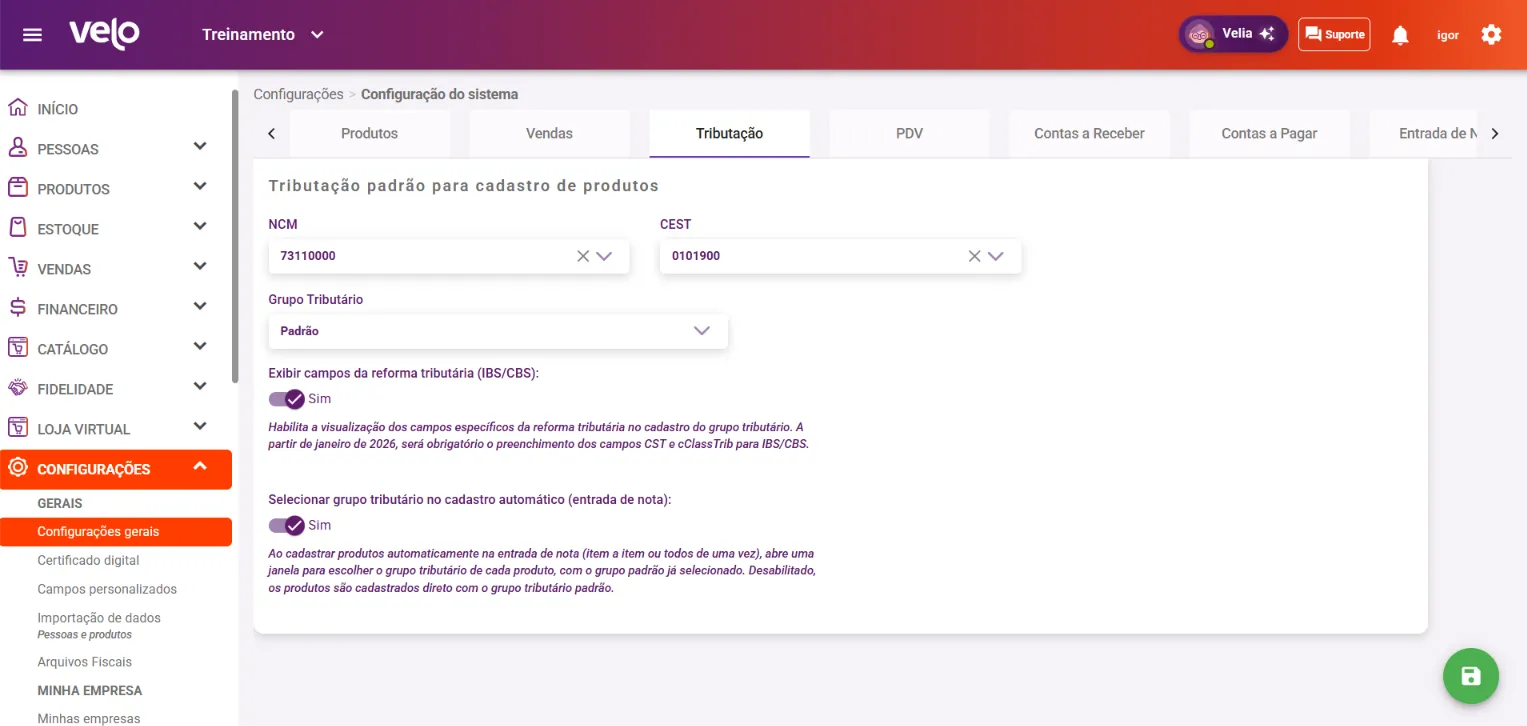The image size is (1527, 726).
Task: Open the NCM dropdown arrow
Action: coord(604,256)
